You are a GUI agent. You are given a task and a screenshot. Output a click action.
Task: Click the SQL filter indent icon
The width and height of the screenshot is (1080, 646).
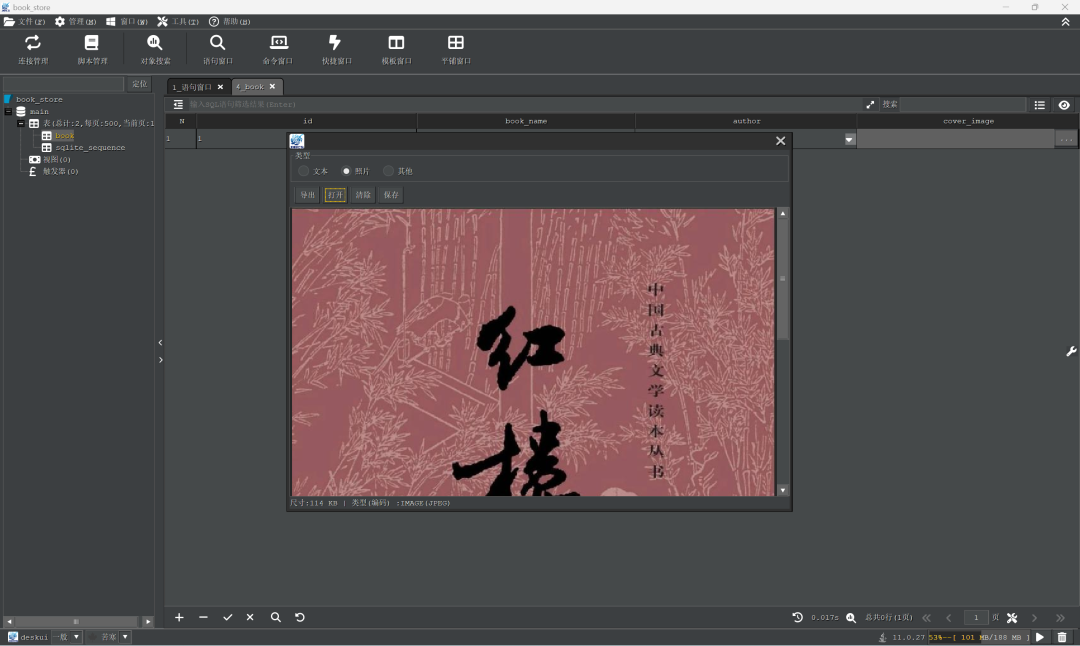coord(178,104)
